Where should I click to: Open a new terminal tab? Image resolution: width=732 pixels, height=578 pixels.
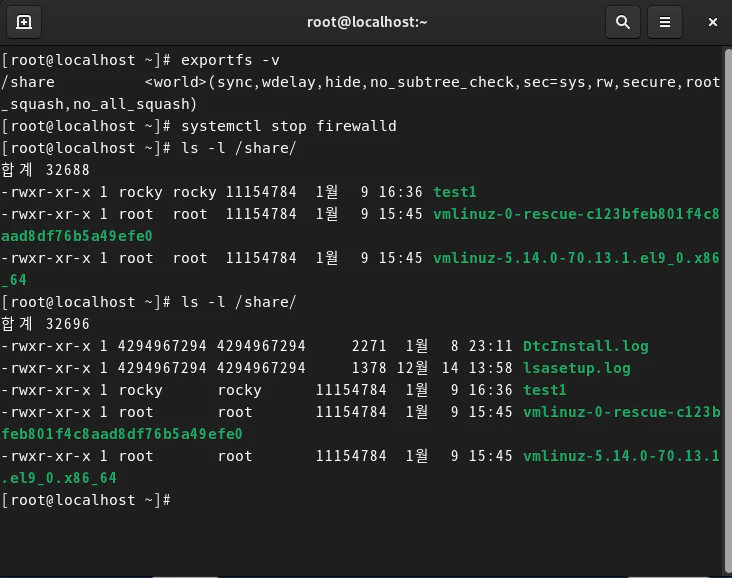pos(24,22)
